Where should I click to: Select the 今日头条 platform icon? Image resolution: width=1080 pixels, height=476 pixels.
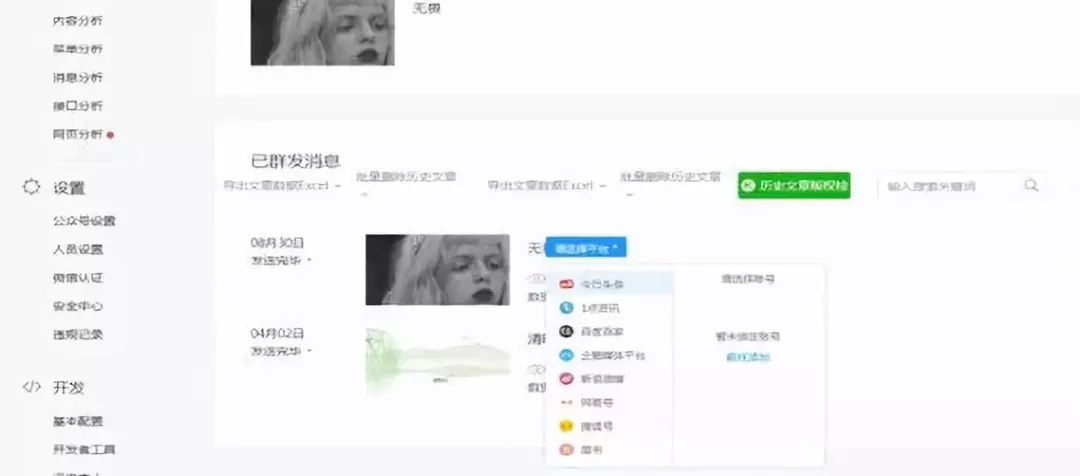click(x=567, y=284)
